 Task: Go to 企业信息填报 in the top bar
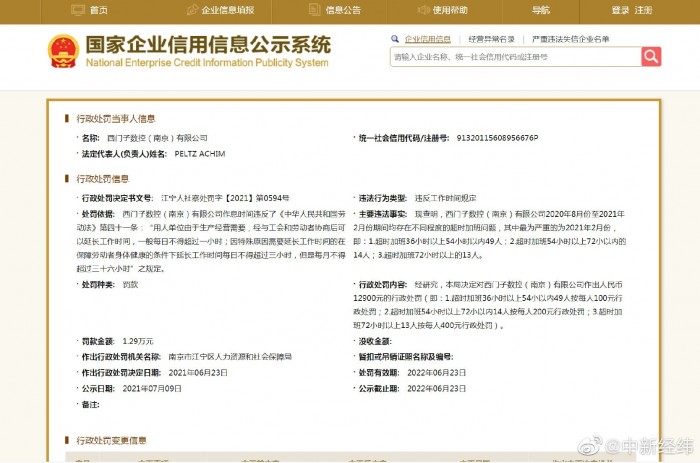click(228, 10)
